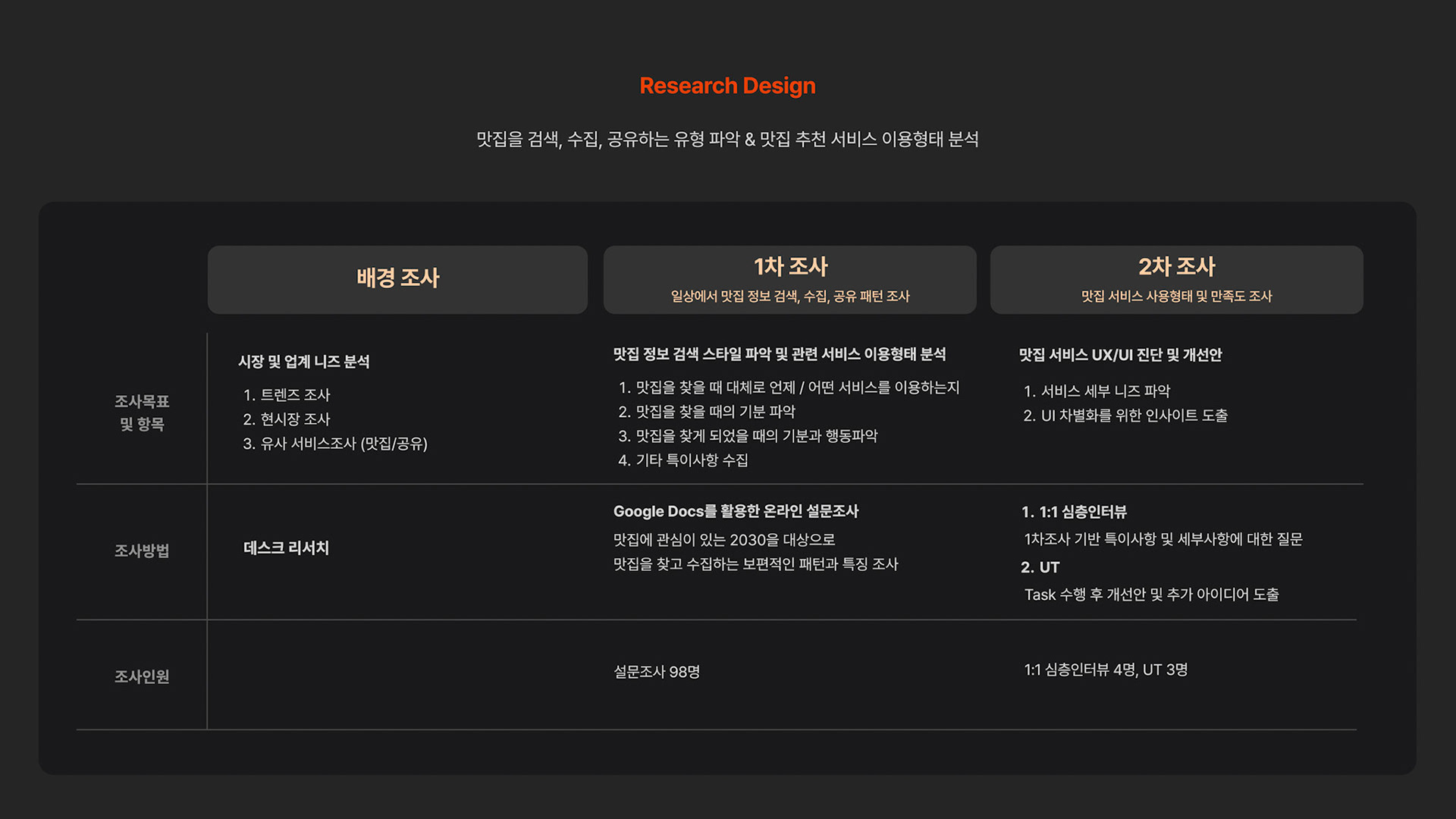The width and height of the screenshot is (1456, 819).
Task: Click the 데스크 리서치 text
Action: pyautogui.click(x=286, y=548)
